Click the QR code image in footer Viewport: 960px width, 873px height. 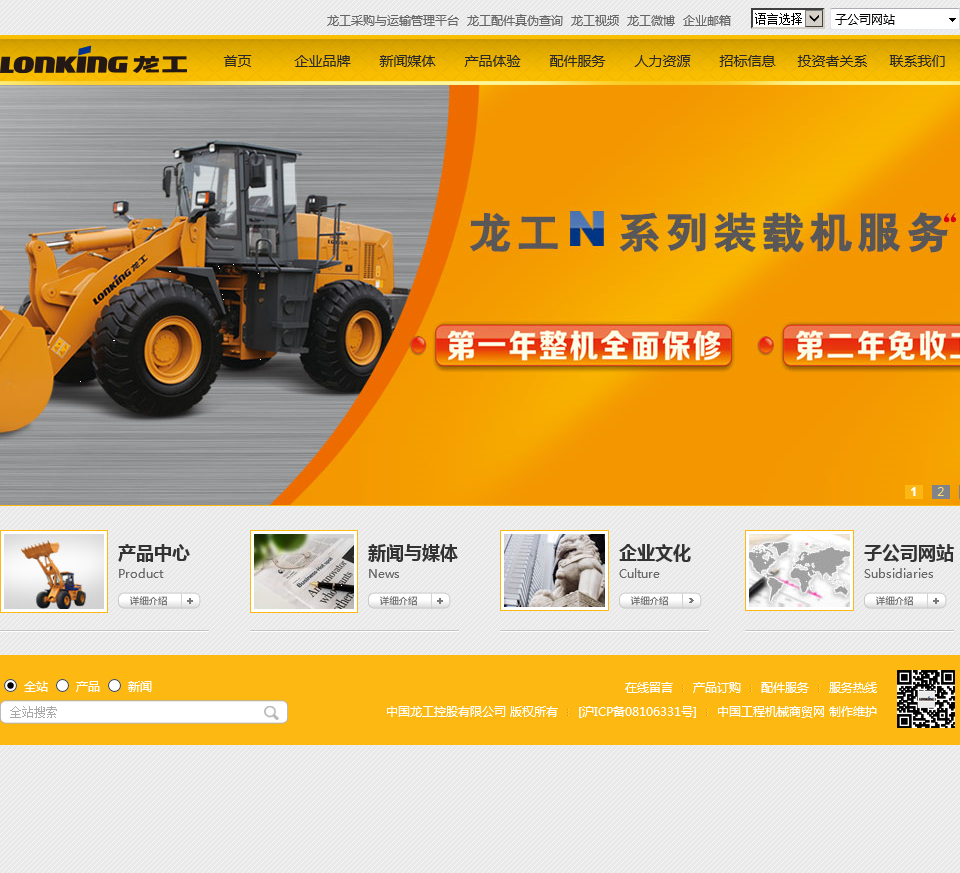click(926, 699)
